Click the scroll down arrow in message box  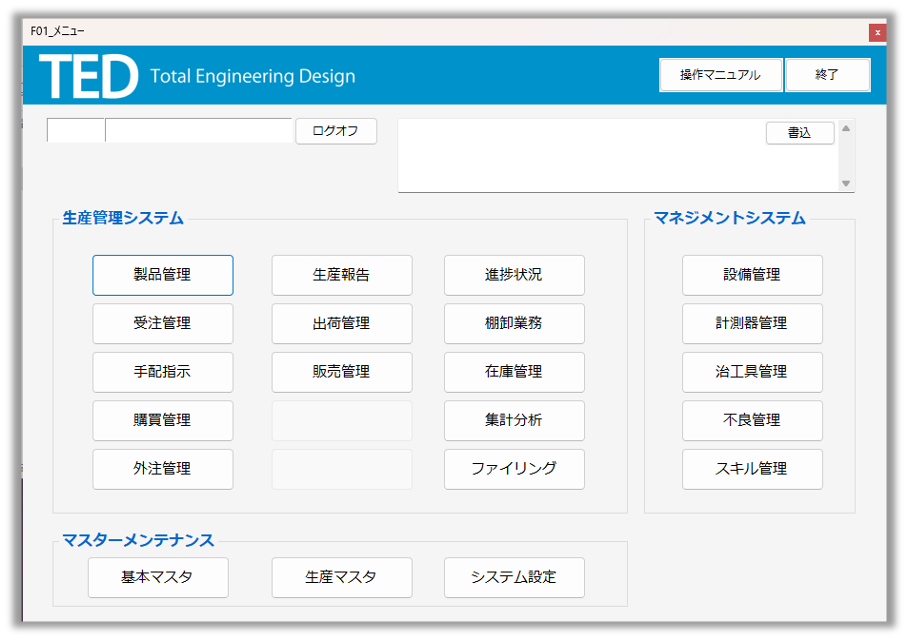point(846,183)
